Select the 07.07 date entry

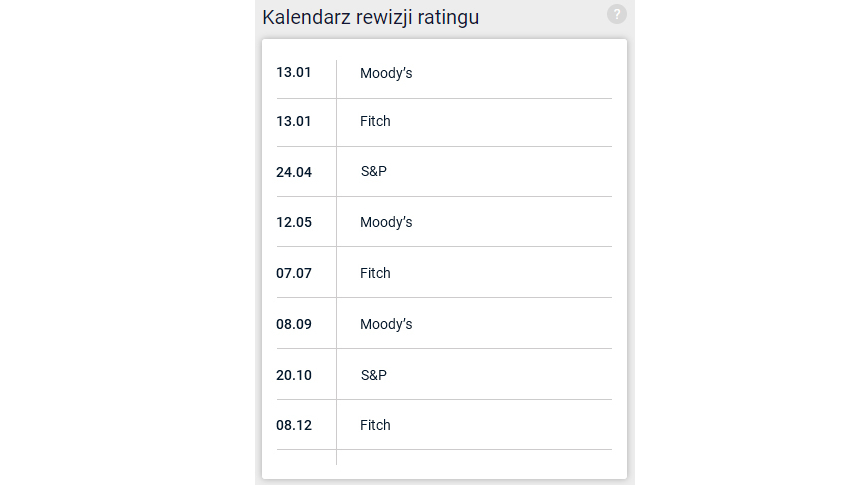coord(294,273)
